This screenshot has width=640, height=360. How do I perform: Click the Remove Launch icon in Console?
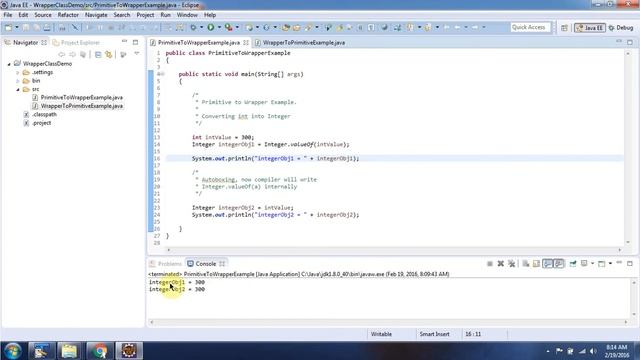501,264
